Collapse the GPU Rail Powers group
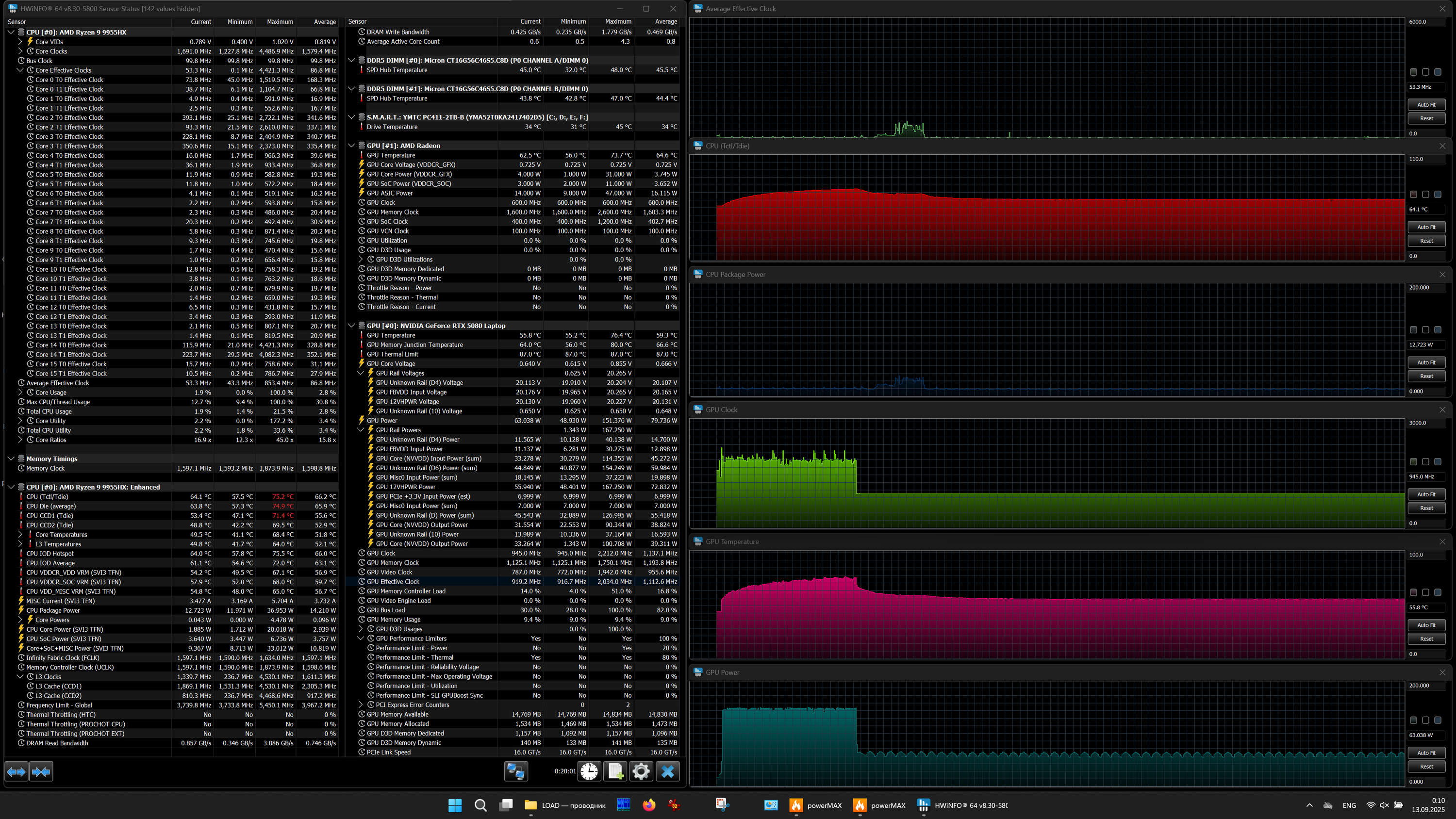The width and height of the screenshot is (1456, 819). click(361, 430)
